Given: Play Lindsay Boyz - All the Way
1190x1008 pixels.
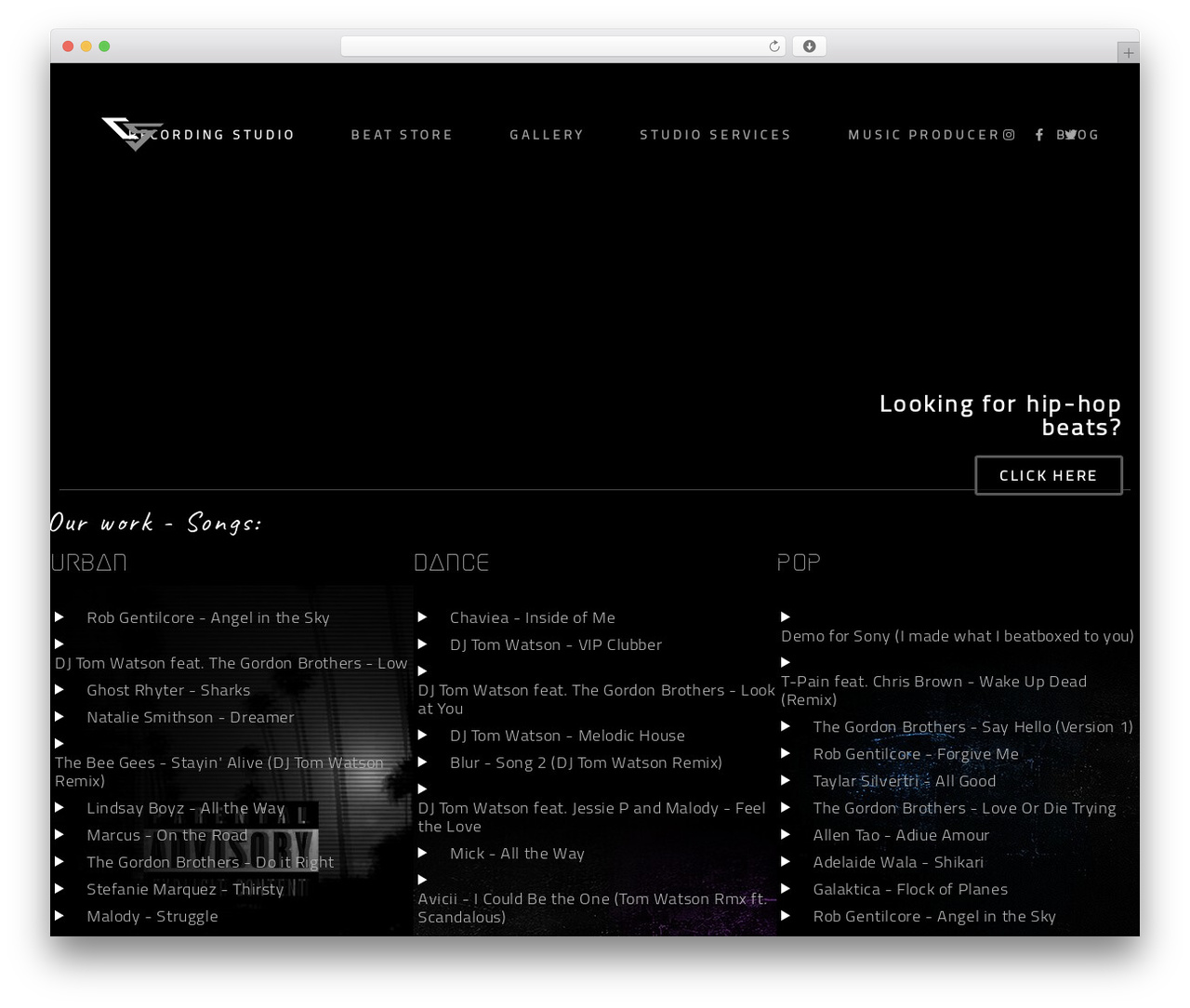Looking at the screenshot, I should tap(59, 807).
